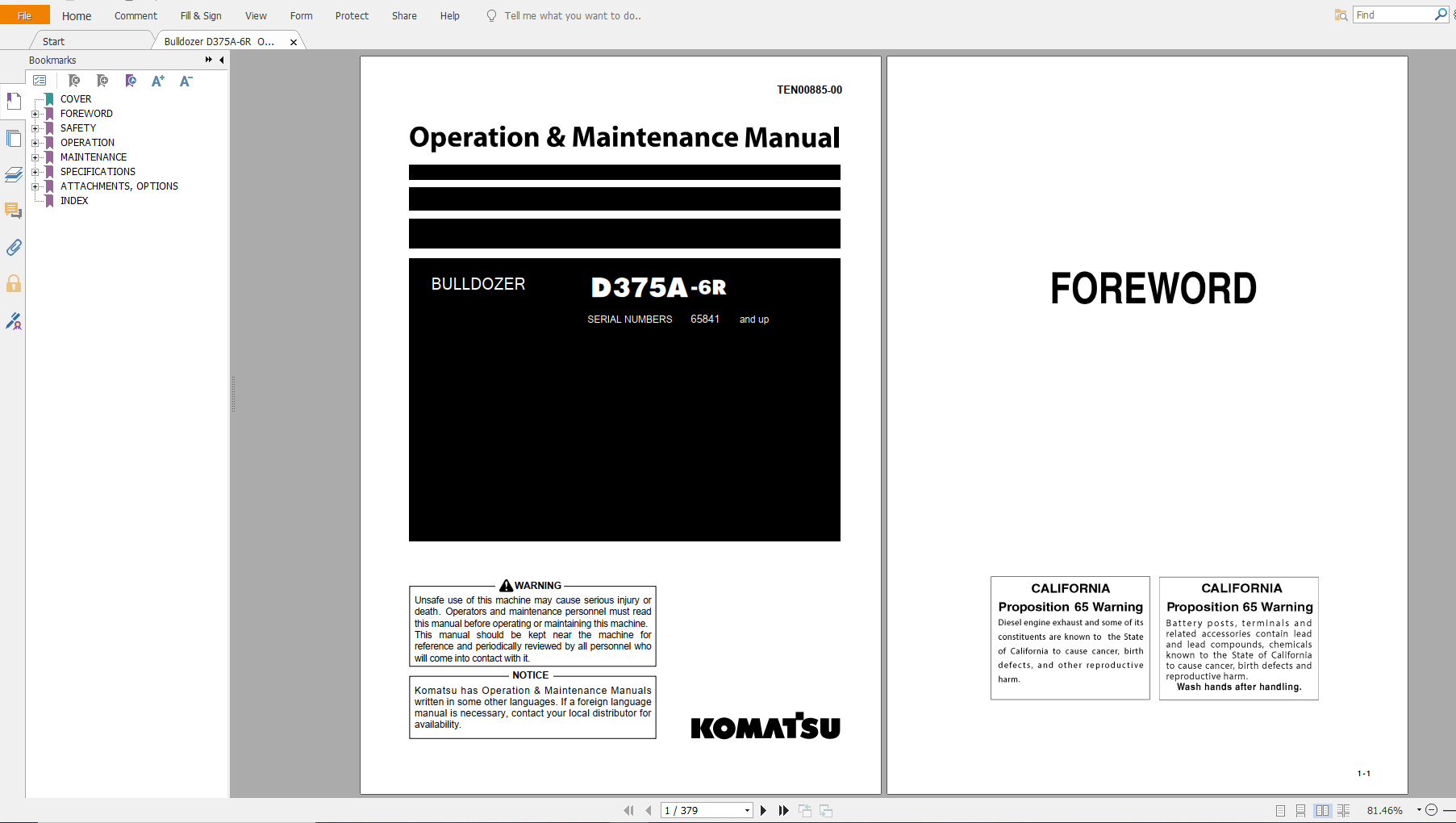Open the View ribbon tab
Viewport: 1456px width, 823px height.
tap(256, 15)
